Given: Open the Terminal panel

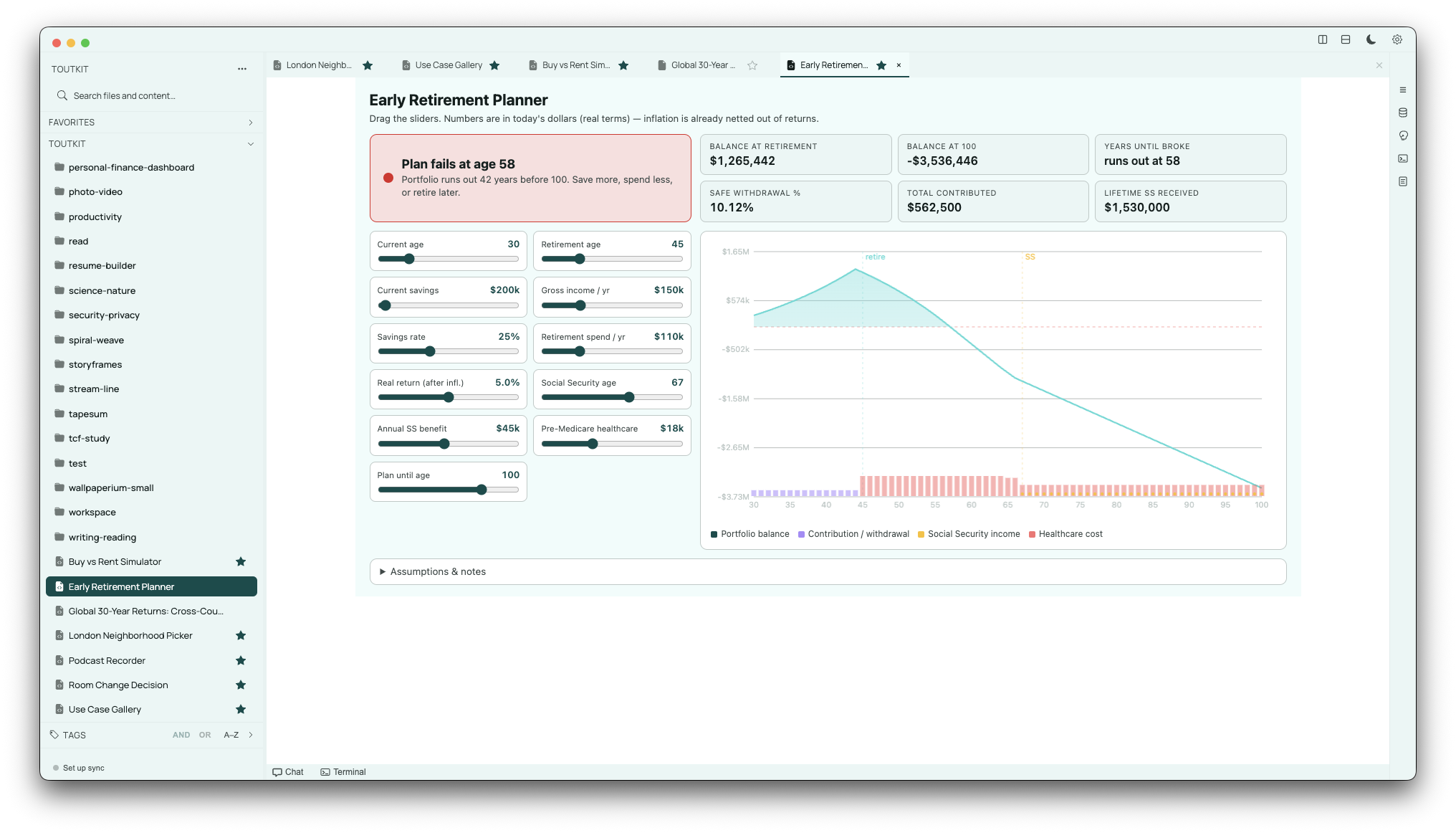Looking at the screenshot, I should [343, 772].
